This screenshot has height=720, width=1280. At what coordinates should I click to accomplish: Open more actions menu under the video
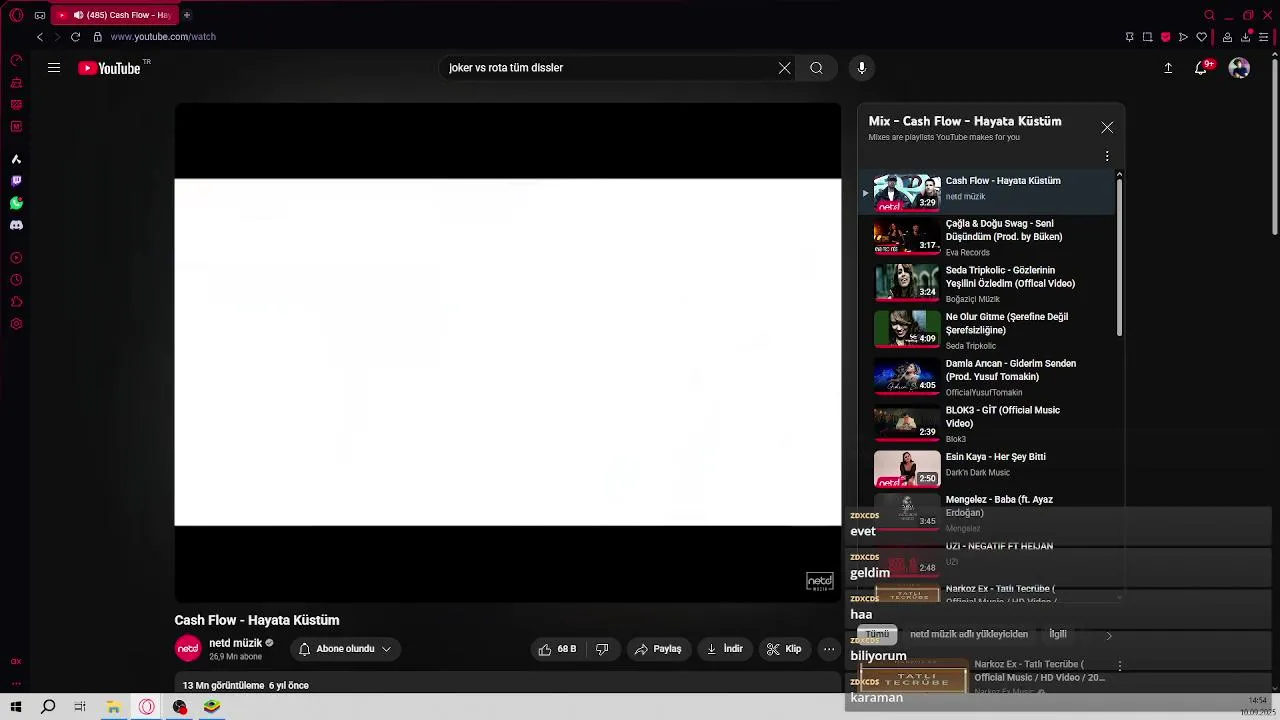click(829, 649)
